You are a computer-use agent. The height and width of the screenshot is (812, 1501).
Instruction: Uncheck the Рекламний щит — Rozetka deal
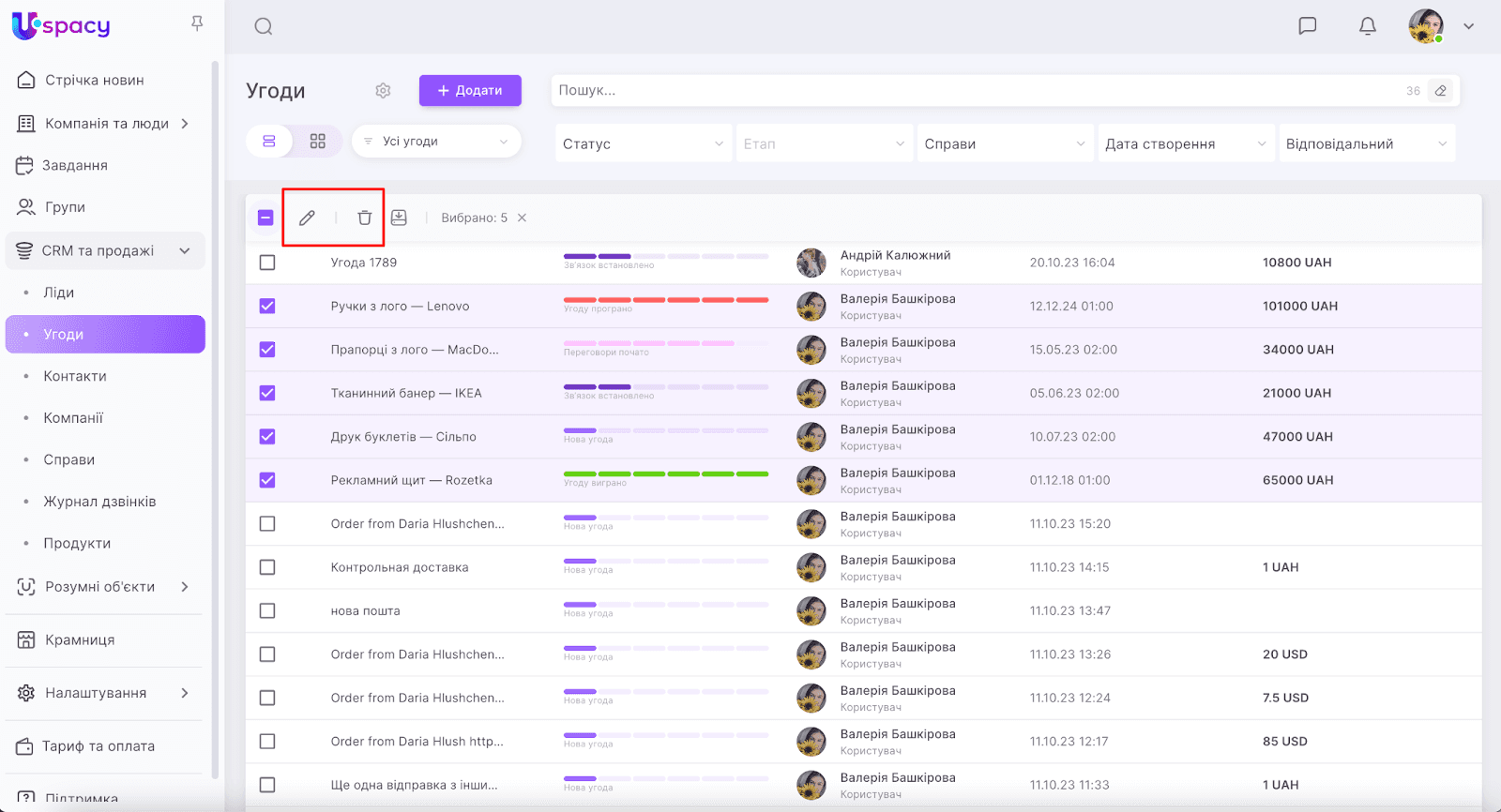coord(267,480)
